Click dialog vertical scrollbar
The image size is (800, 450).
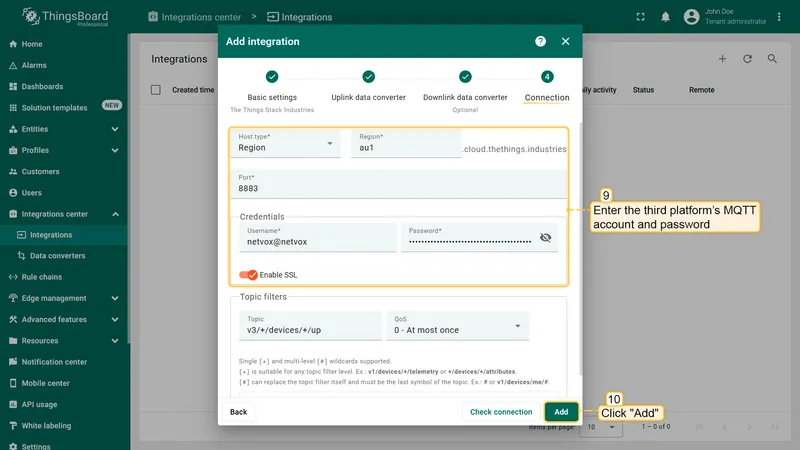pos(580,250)
